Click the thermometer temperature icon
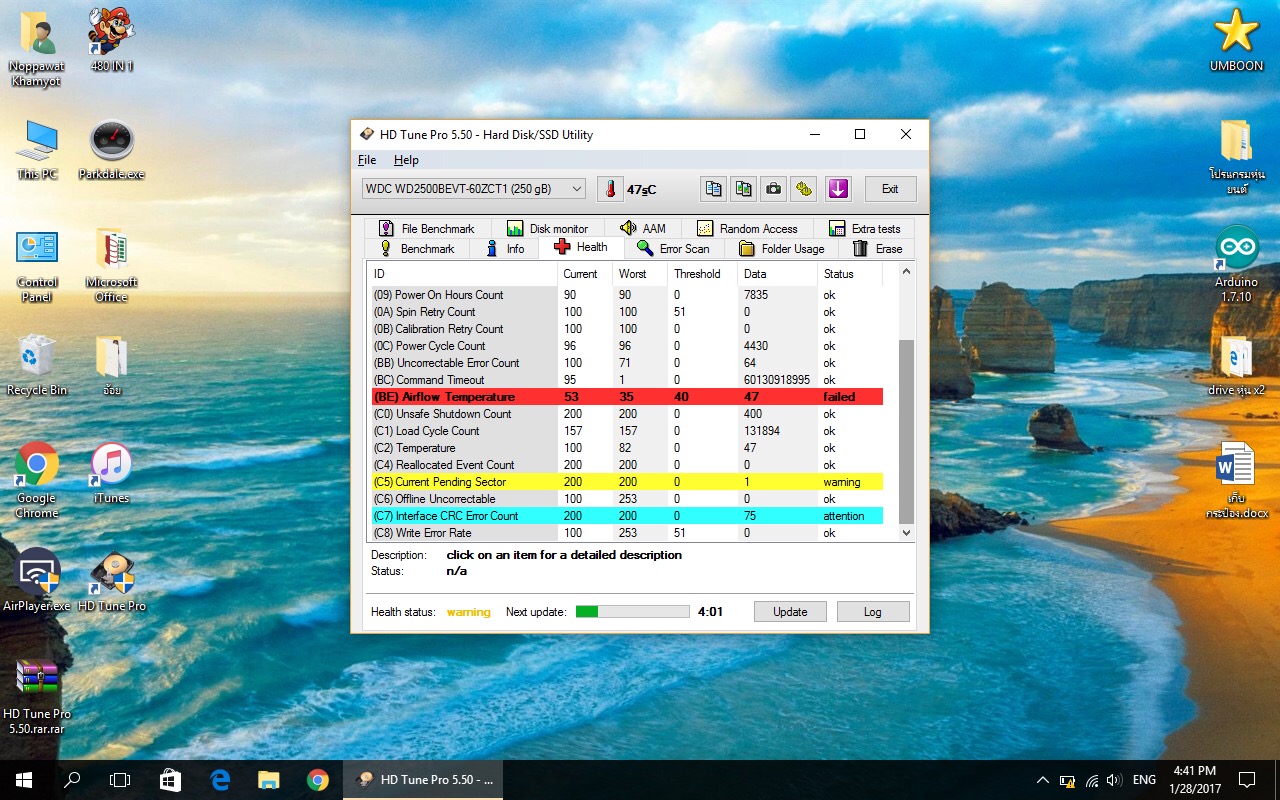 point(610,189)
